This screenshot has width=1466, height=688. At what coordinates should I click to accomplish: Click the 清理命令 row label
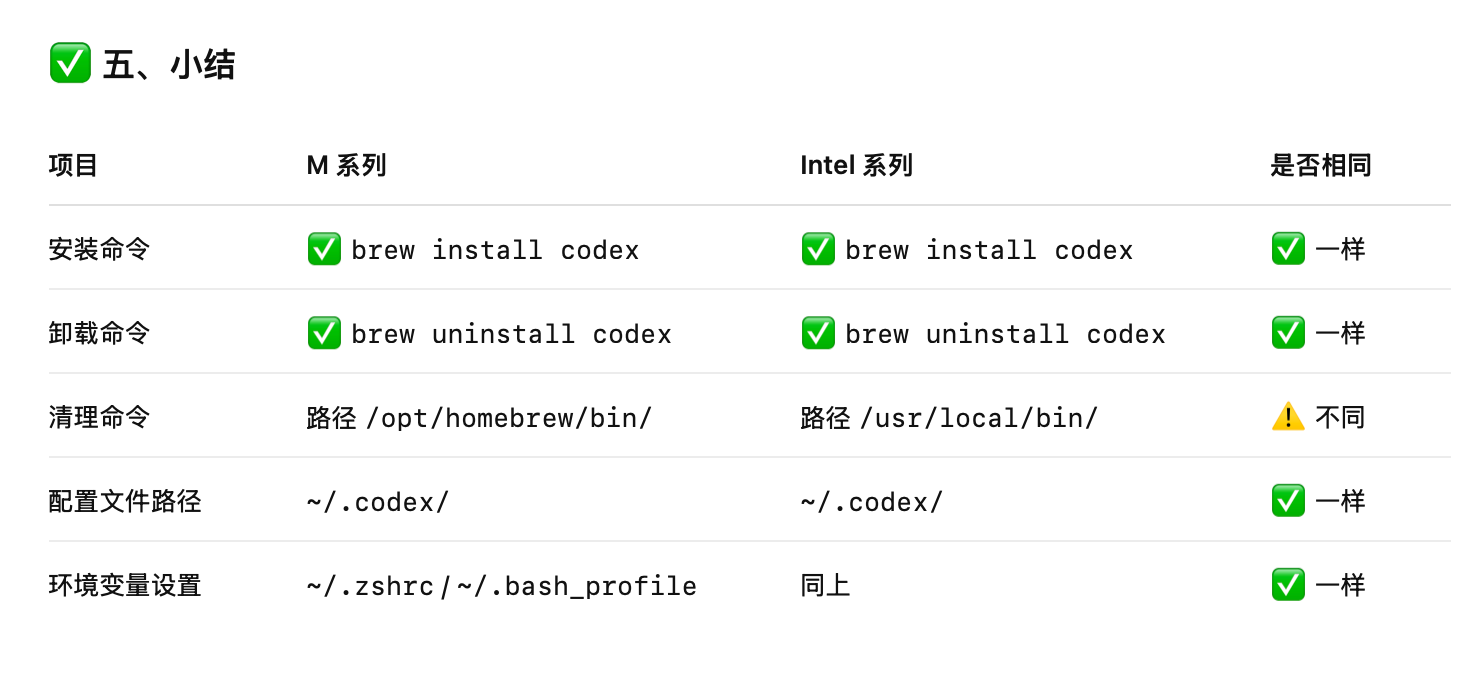pos(99,417)
